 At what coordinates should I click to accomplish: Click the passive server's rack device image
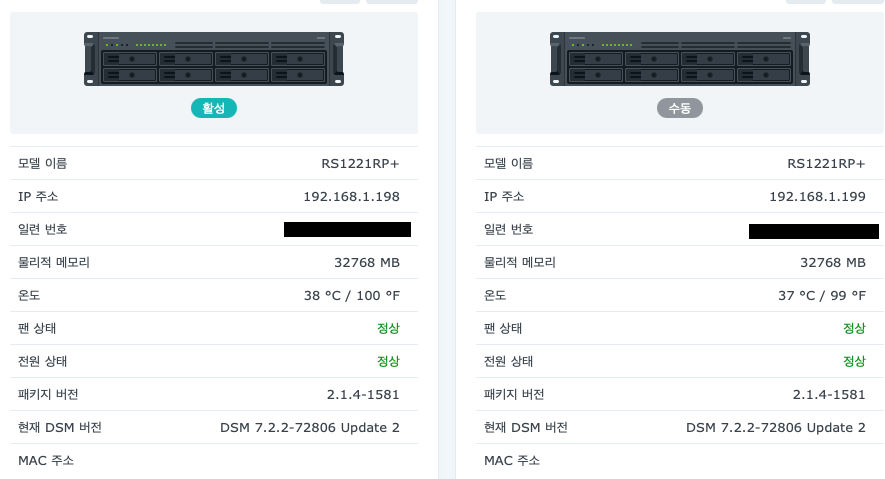[680, 58]
